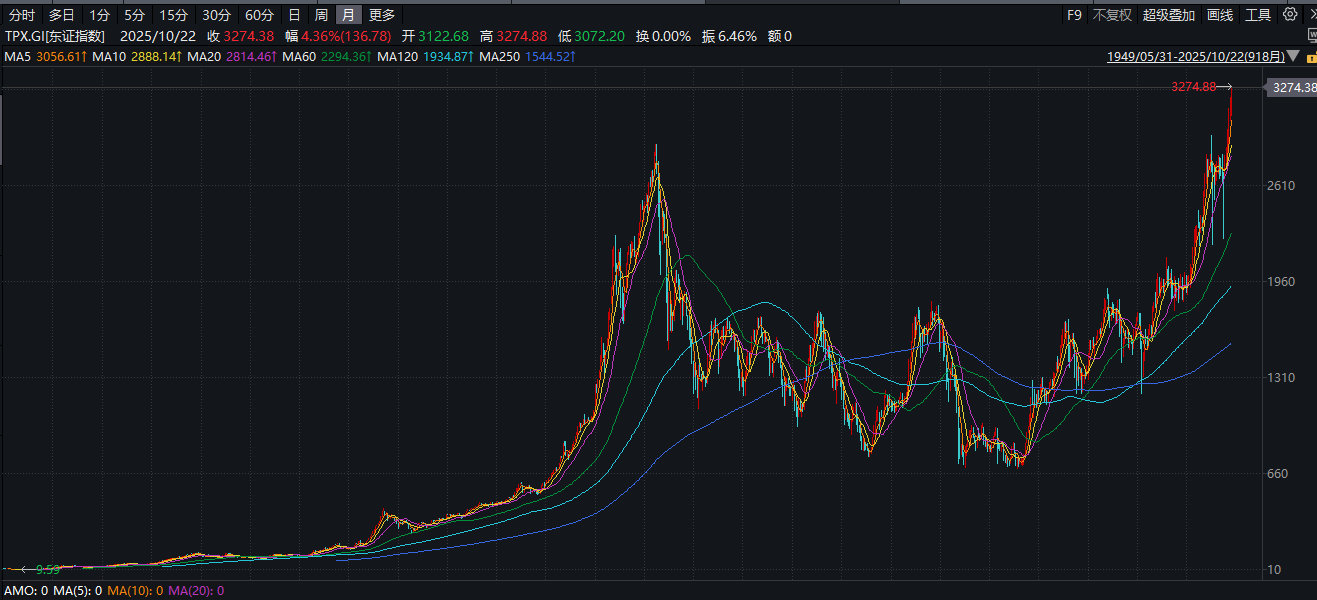
Task: Switch to 分时 intraday view
Action: pos(21,15)
